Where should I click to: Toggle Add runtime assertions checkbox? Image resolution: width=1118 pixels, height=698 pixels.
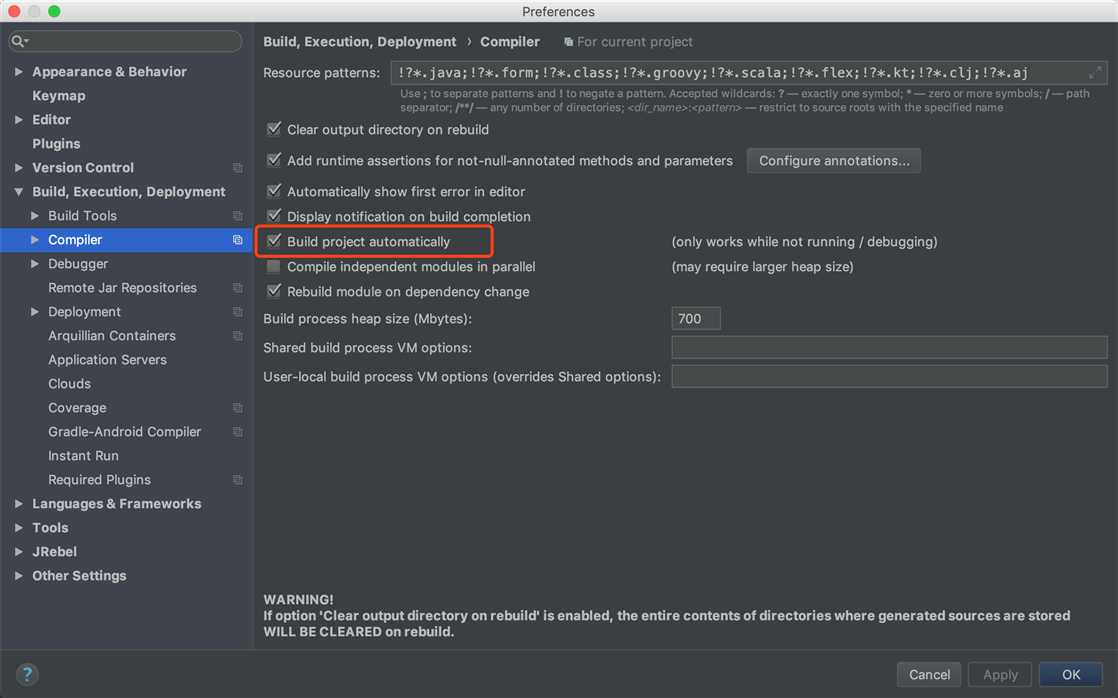(274, 160)
